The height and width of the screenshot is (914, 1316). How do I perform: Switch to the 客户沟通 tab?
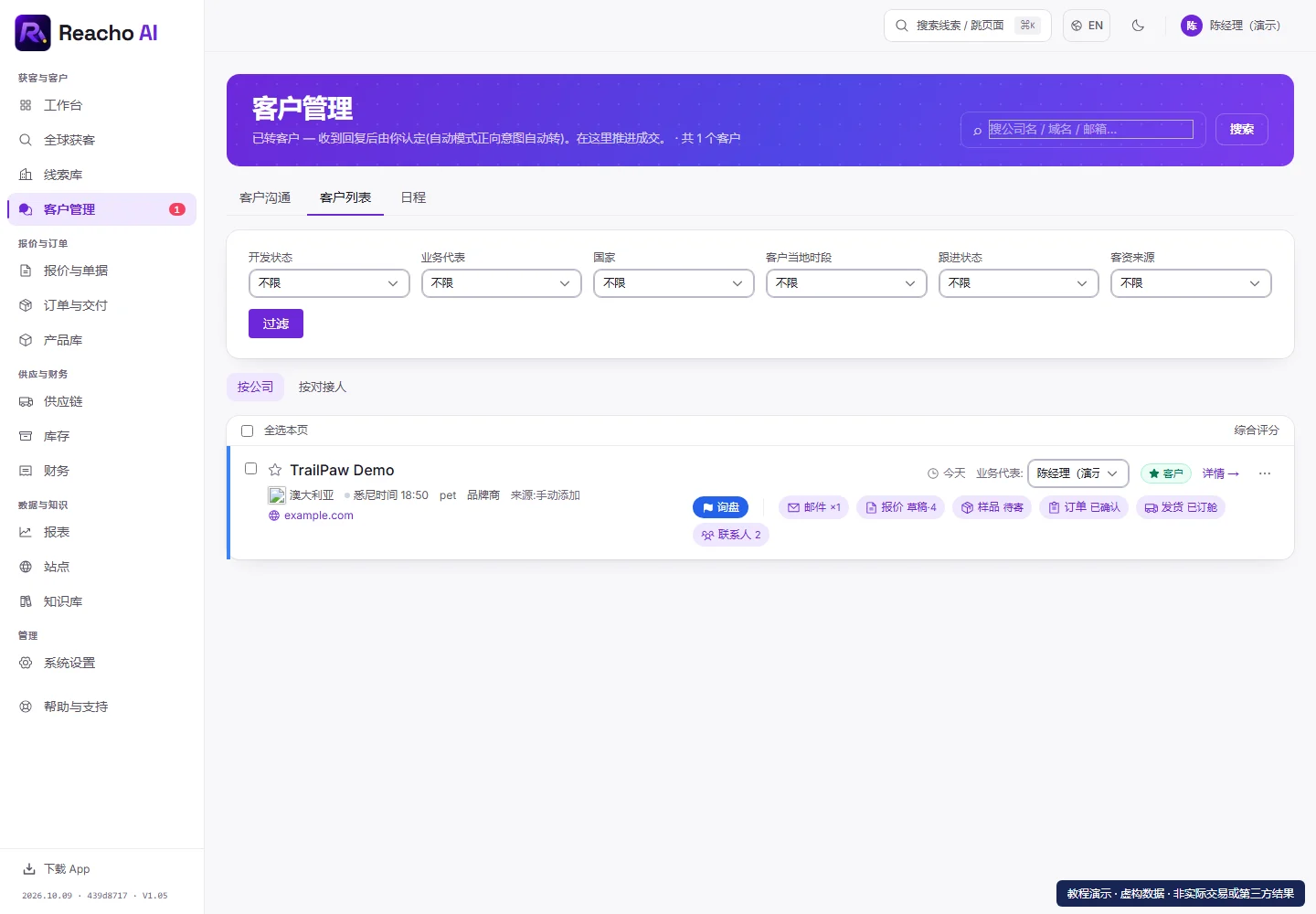(x=265, y=197)
